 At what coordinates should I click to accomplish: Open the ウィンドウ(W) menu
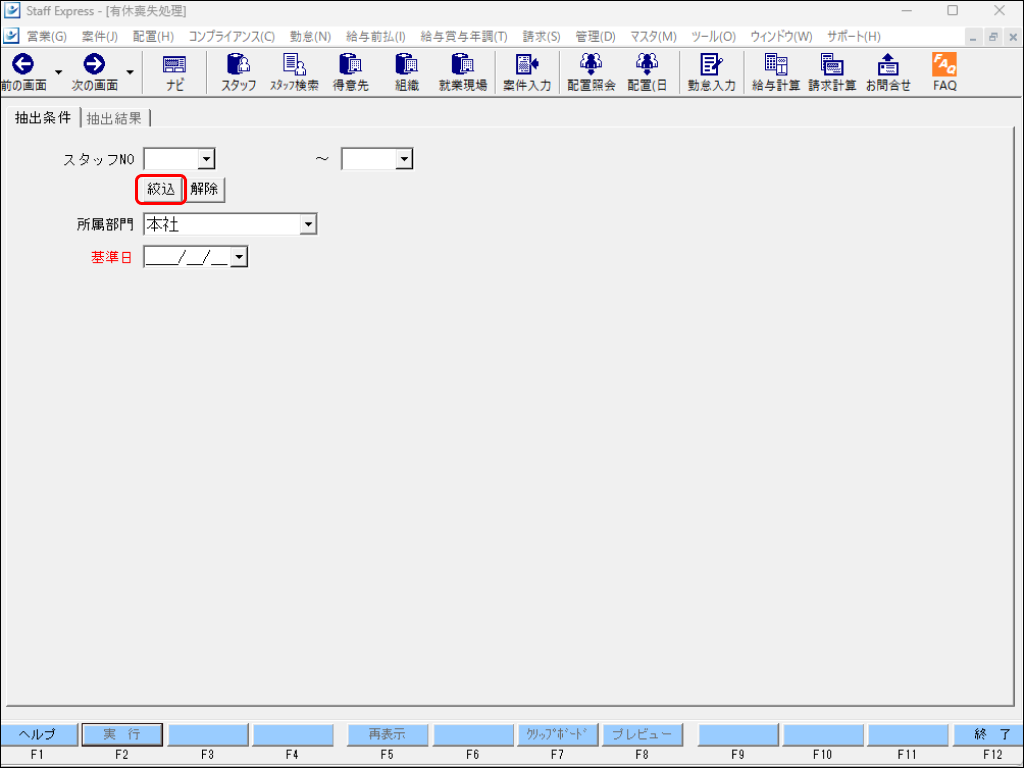pos(781,37)
